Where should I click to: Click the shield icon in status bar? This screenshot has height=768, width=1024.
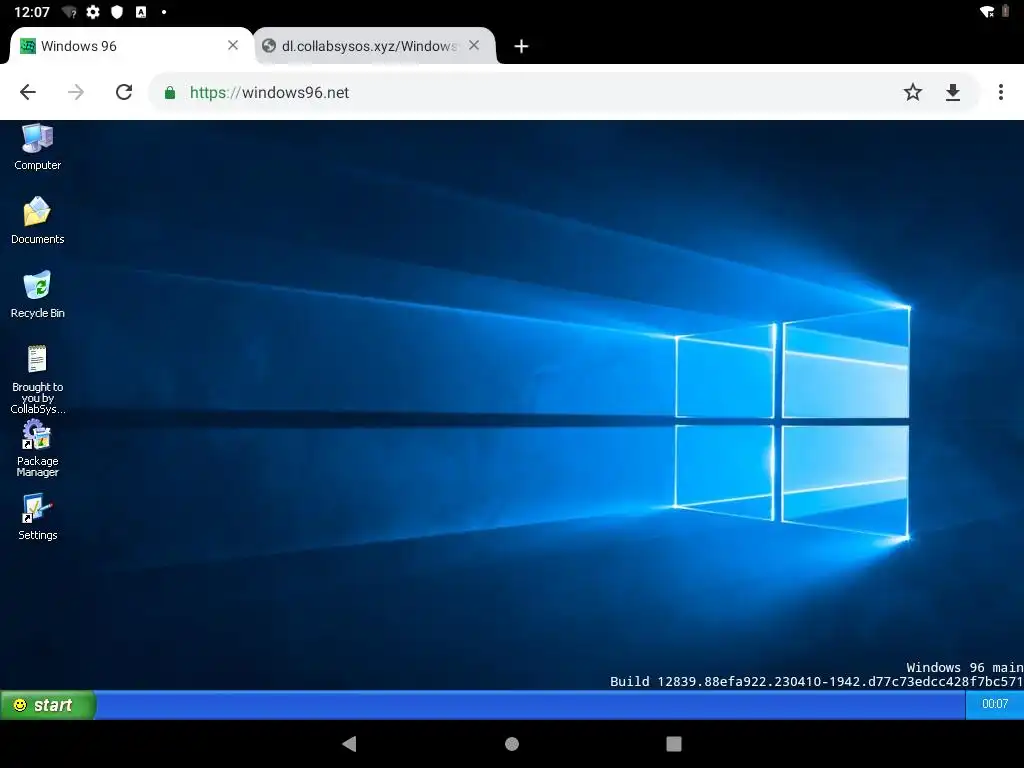pyautogui.click(x=117, y=12)
